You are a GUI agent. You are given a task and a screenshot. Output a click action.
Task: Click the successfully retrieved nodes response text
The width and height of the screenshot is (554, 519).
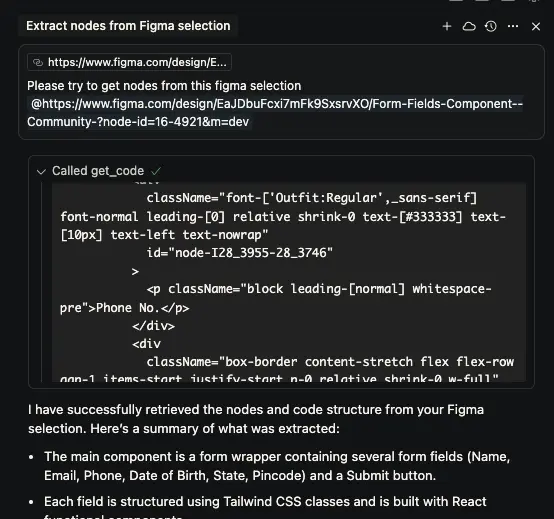[256, 419]
